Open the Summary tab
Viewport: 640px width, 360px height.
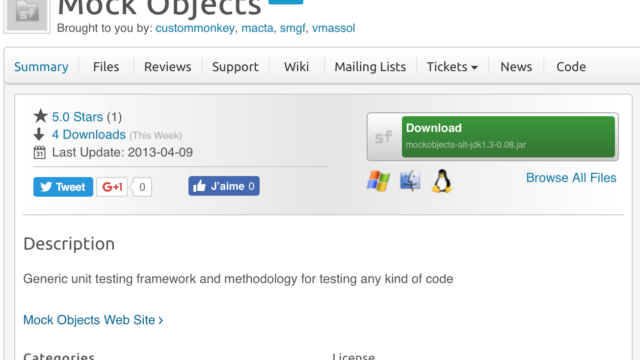click(41, 67)
